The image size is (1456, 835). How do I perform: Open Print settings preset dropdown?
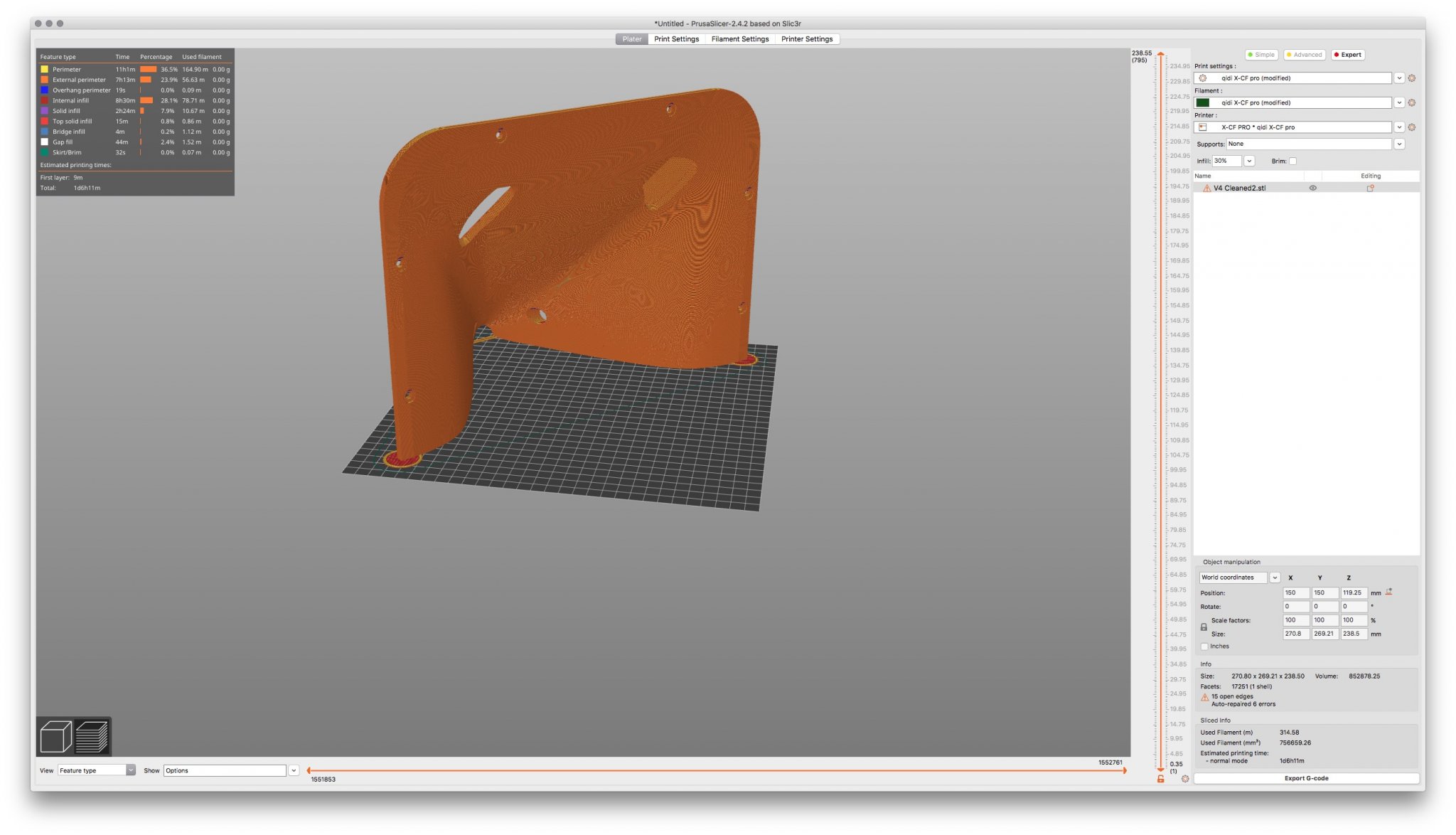coord(1399,78)
